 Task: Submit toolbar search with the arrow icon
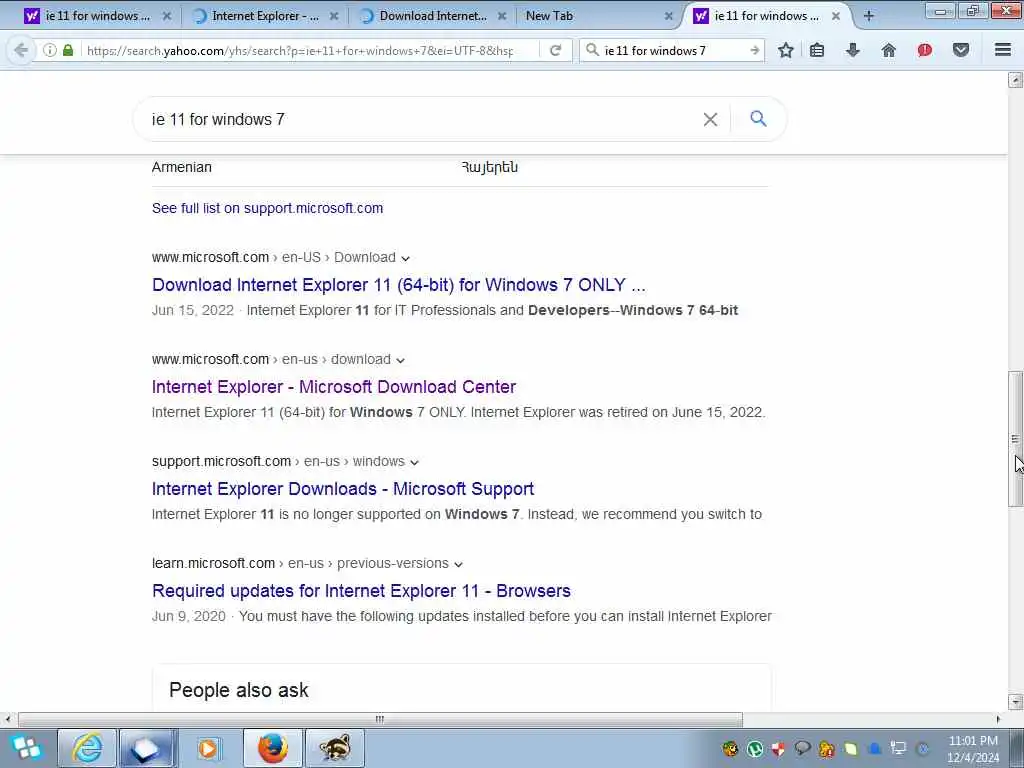754,50
